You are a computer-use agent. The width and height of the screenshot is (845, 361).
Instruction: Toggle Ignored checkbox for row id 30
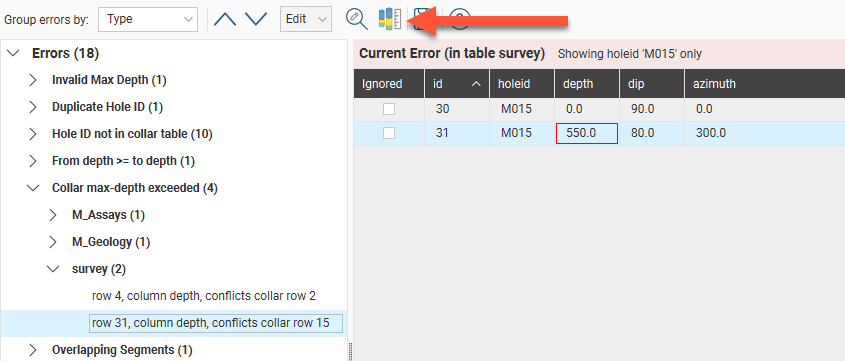(389, 109)
